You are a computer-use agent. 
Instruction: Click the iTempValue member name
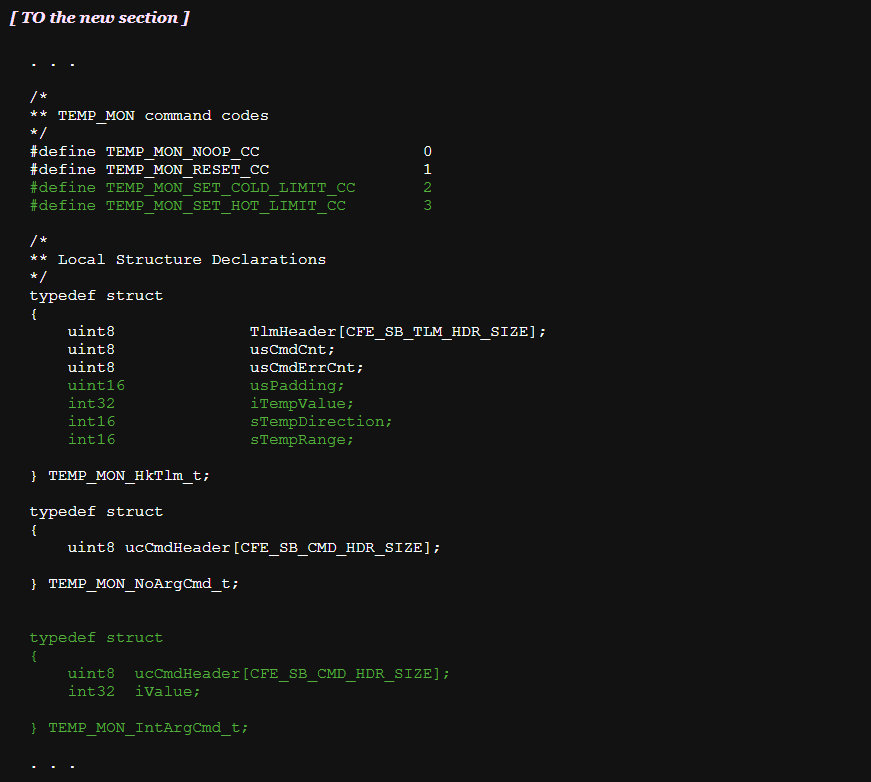click(x=301, y=403)
